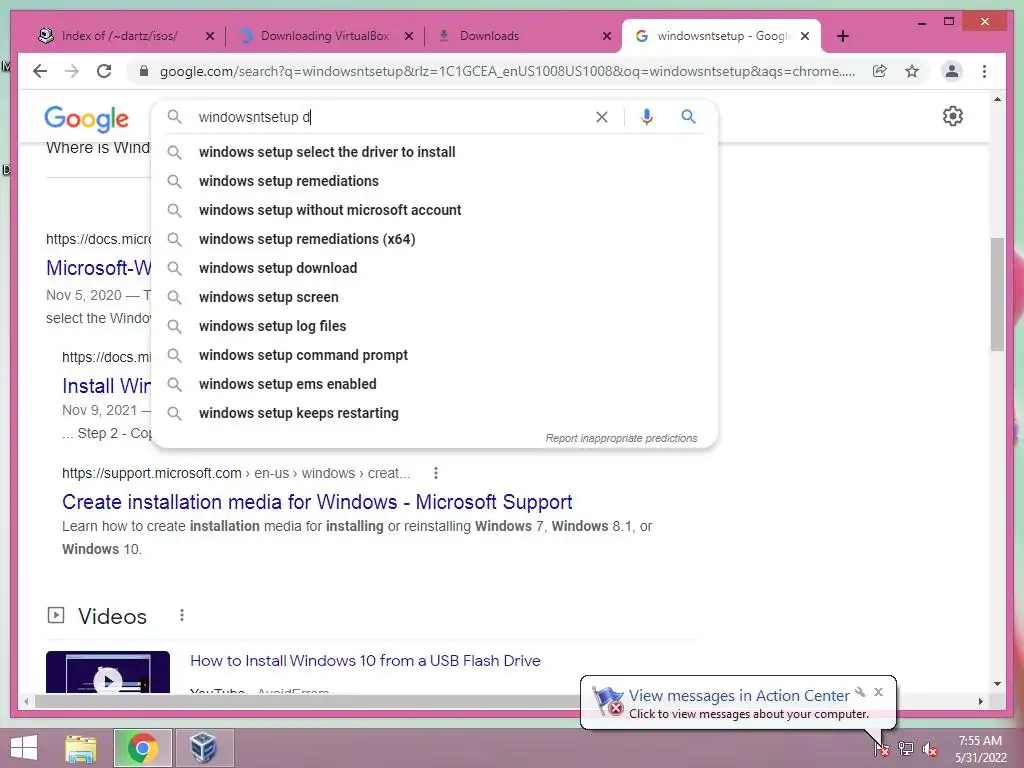Open View messages in Action Center
This screenshot has width=1024, height=768.
[739, 696]
